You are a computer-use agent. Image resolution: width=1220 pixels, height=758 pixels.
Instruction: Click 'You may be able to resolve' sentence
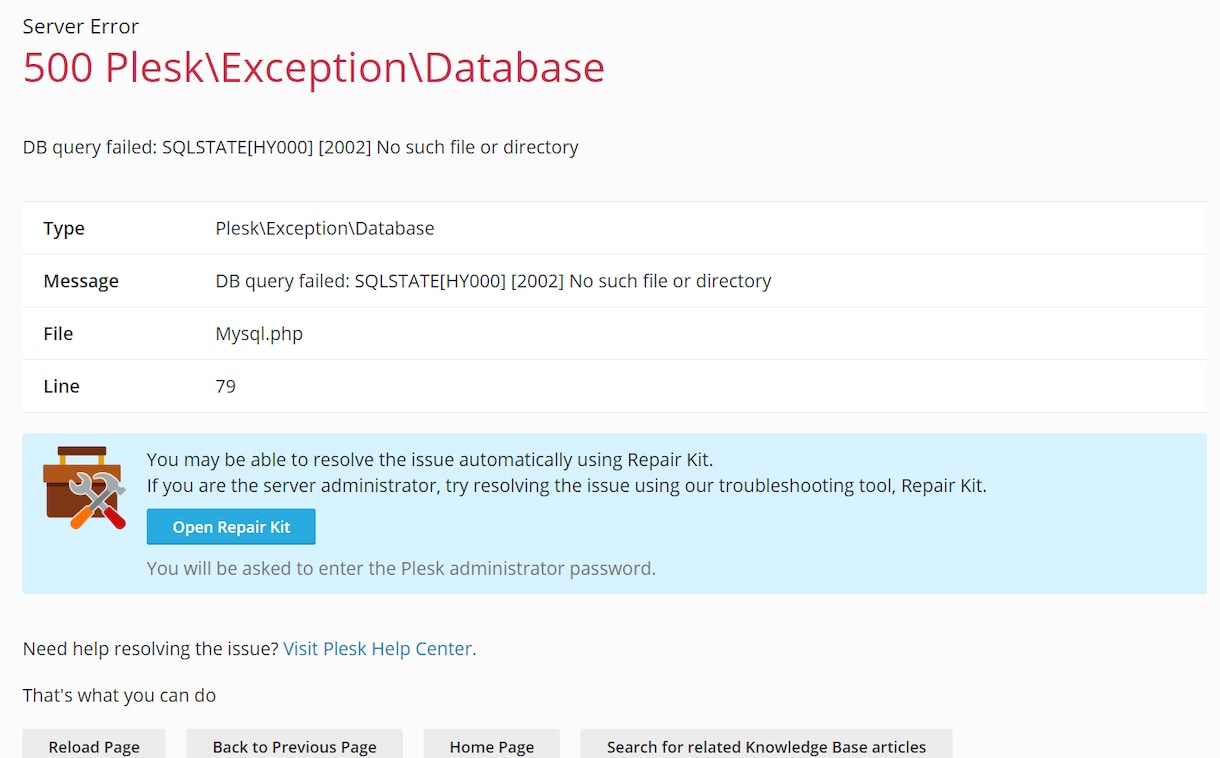pyautogui.click(x=430, y=460)
